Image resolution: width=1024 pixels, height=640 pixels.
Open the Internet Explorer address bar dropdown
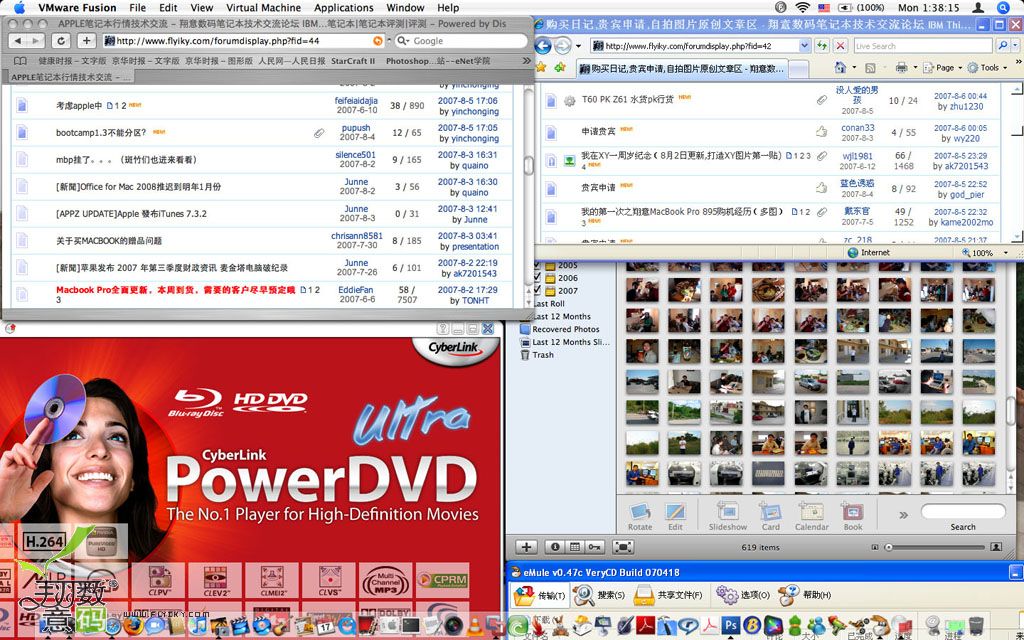pyautogui.click(x=804, y=46)
